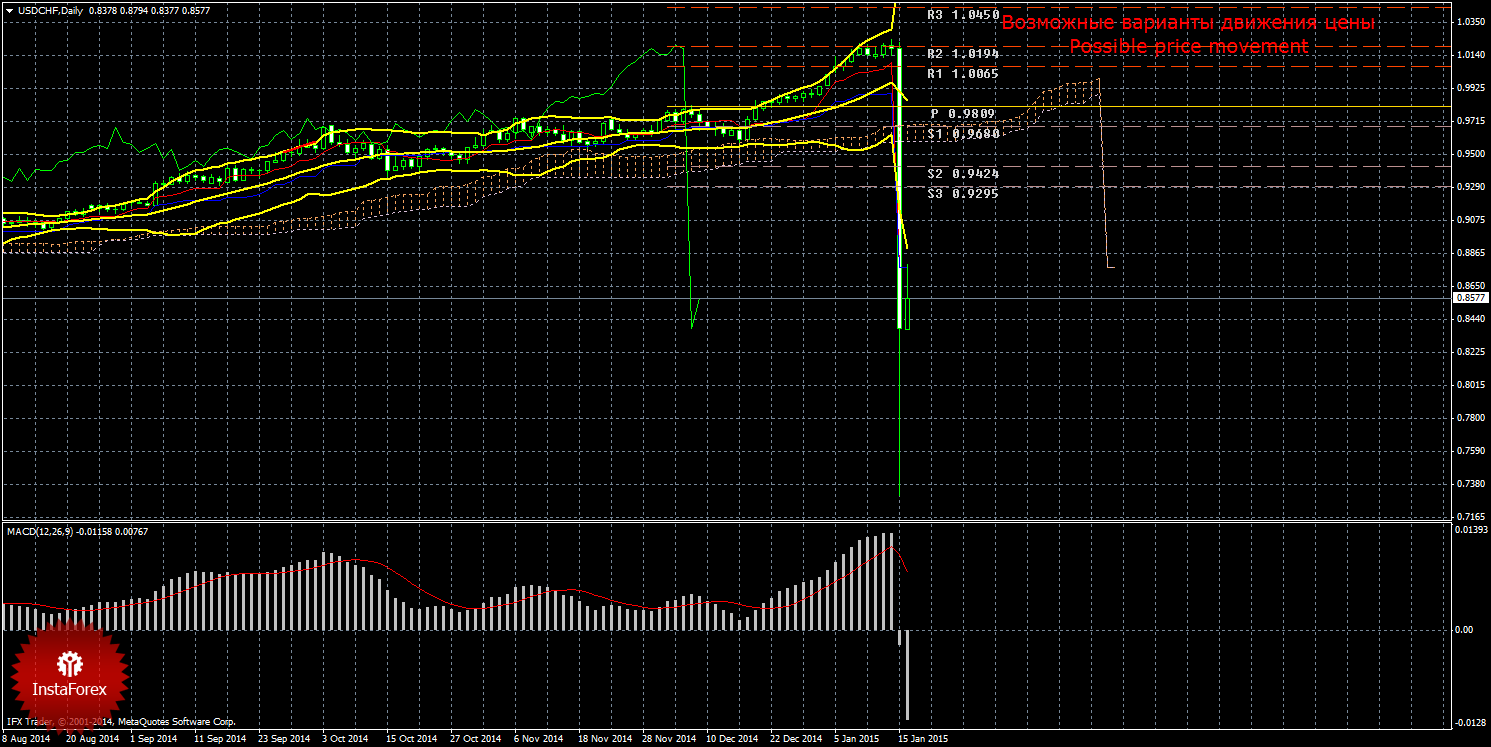The width and height of the screenshot is (1491, 747).
Task: Click the S3 0.9295 support label
Action: click(963, 193)
